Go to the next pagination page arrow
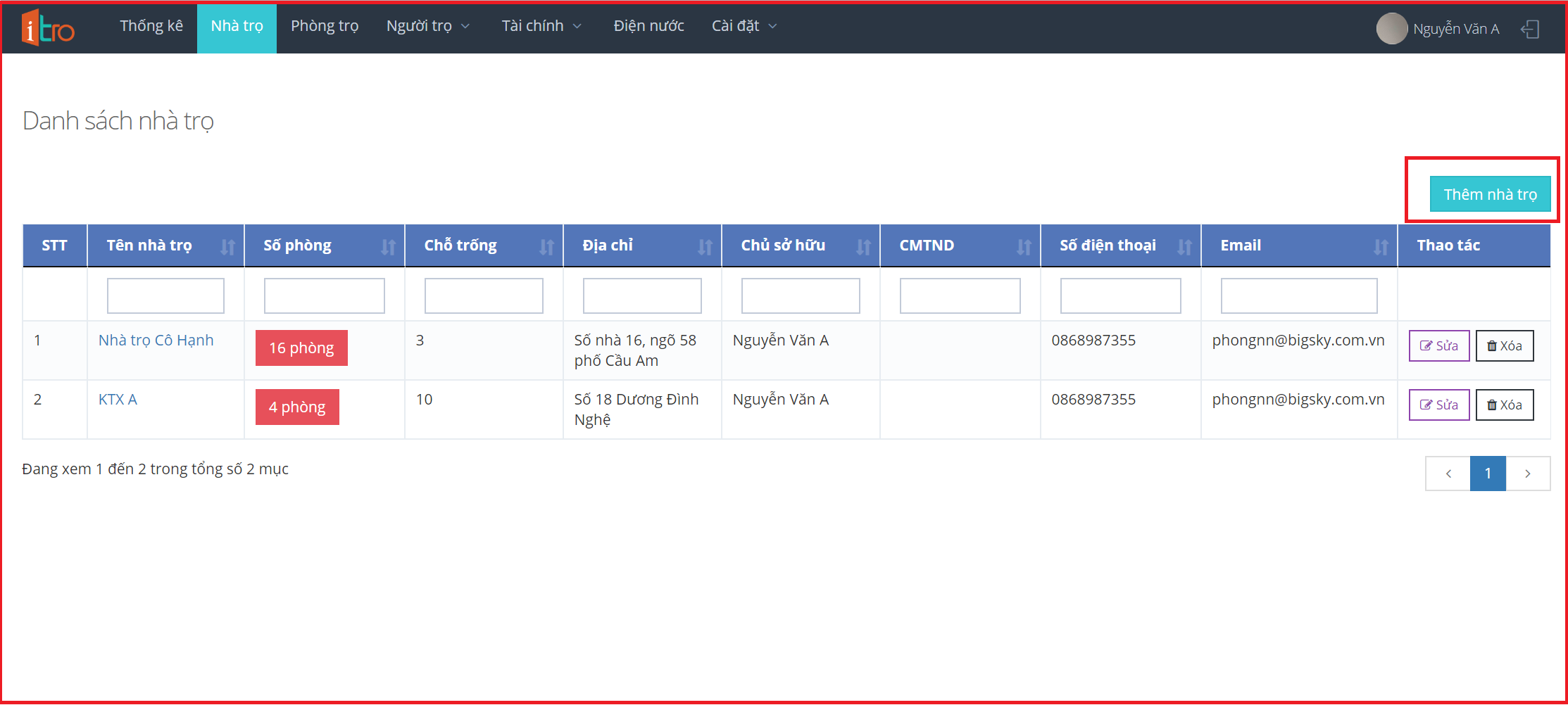The width and height of the screenshot is (1568, 705). click(x=1527, y=474)
